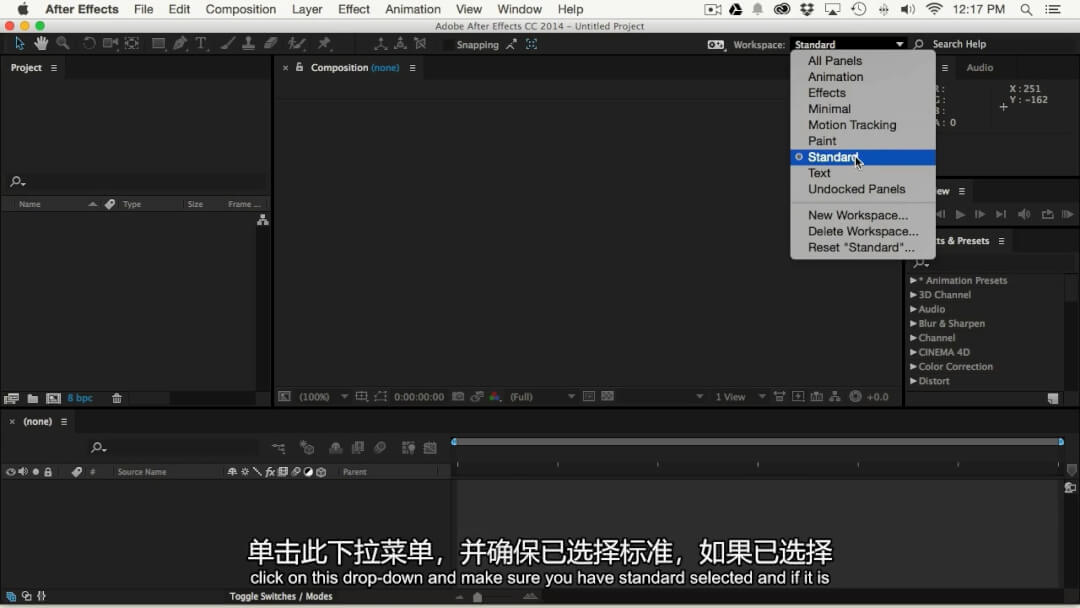This screenshot has width=1080, height=608.
Task: Take a snapshot with the camera icon
Action: 458,397
